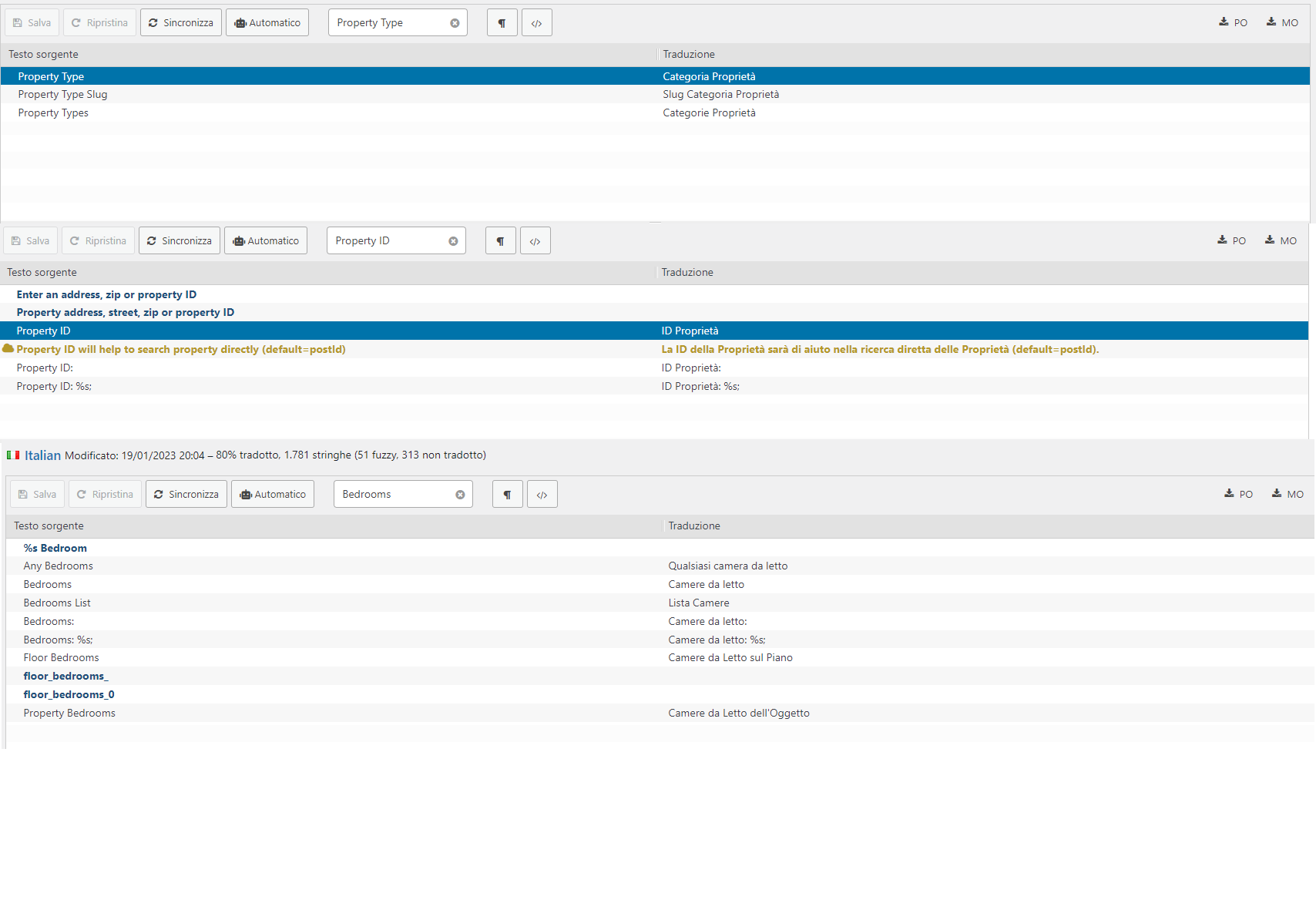Clear the Property Type filter field

pyautogui.click(x=455, y=23)
